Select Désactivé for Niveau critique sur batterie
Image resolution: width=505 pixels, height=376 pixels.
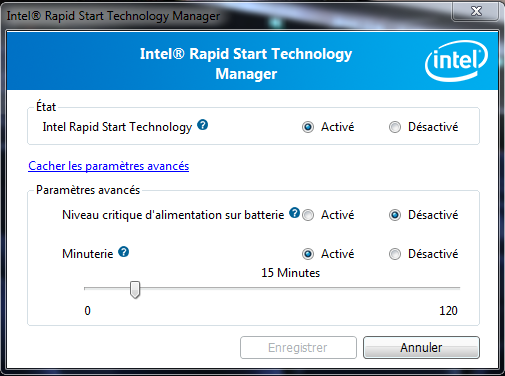coord(395,215)
